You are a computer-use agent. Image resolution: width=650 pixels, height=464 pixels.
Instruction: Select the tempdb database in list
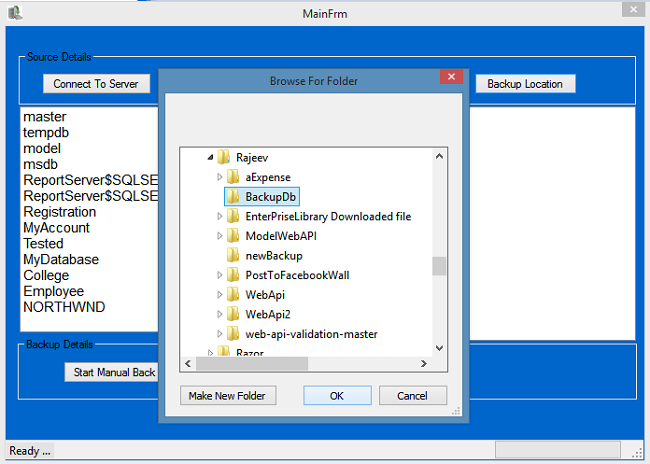point(46,132)
